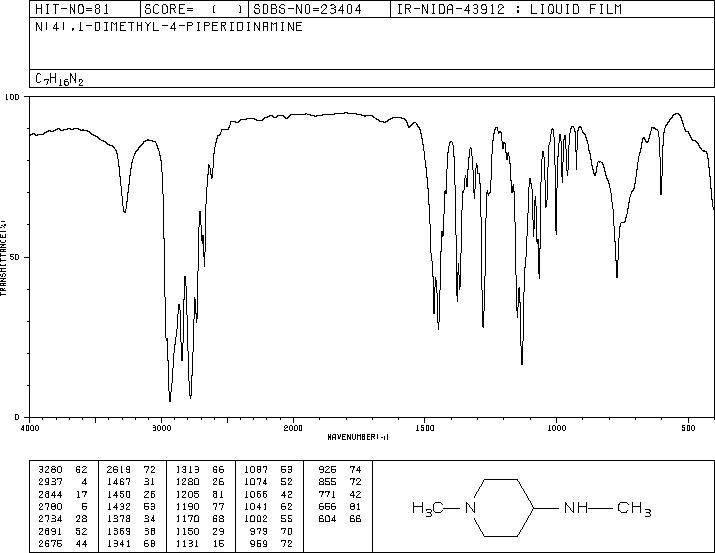
Task: Select the 1131 peak entry
Action: (200, 544)
